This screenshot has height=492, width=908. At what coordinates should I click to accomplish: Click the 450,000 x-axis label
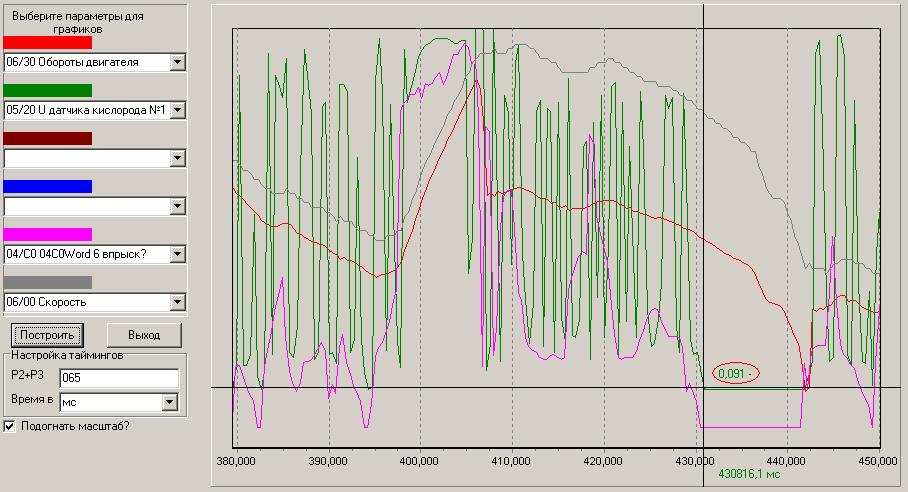pos(878,461)
